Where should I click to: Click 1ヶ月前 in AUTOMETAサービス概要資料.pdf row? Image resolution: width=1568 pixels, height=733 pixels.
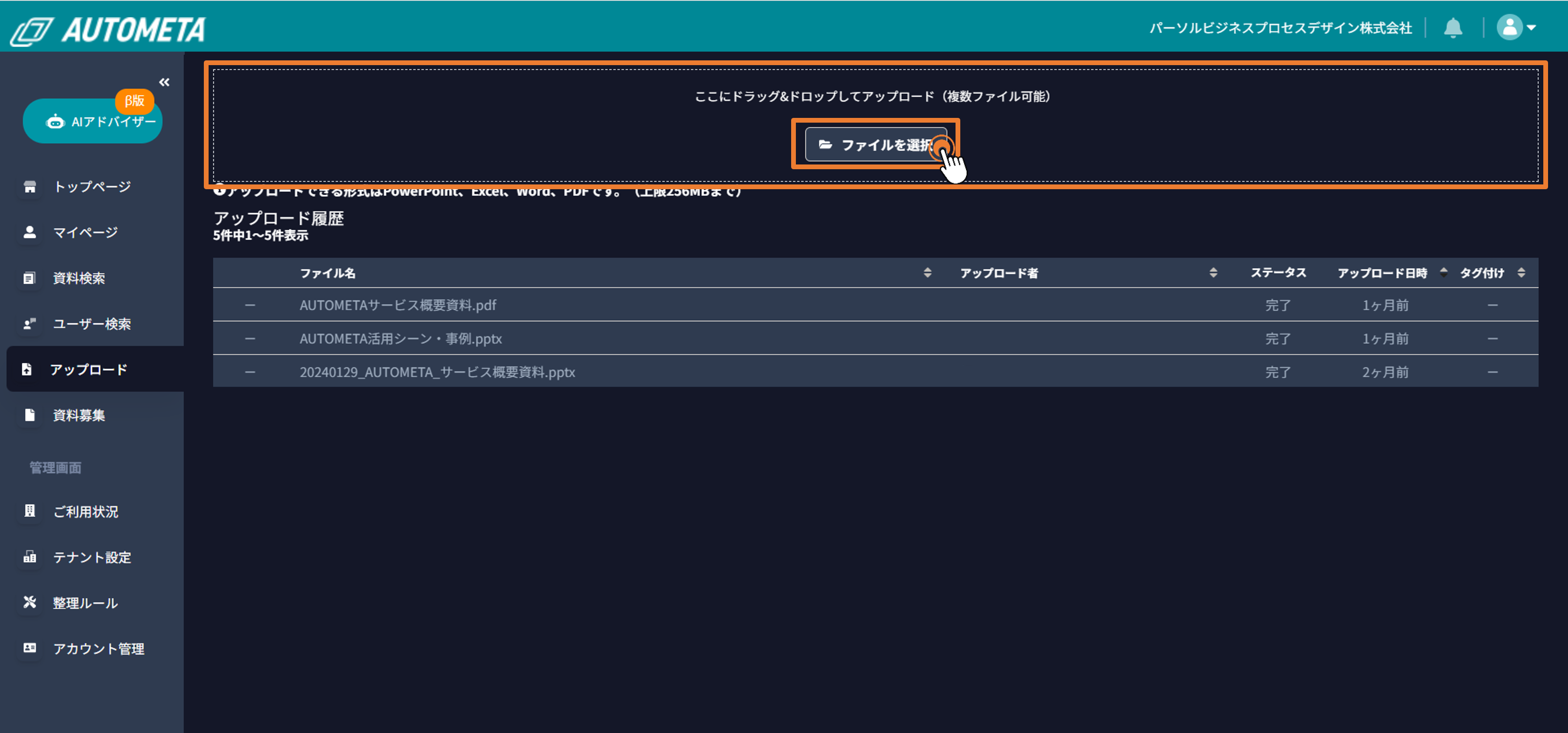coord(1385,305)
